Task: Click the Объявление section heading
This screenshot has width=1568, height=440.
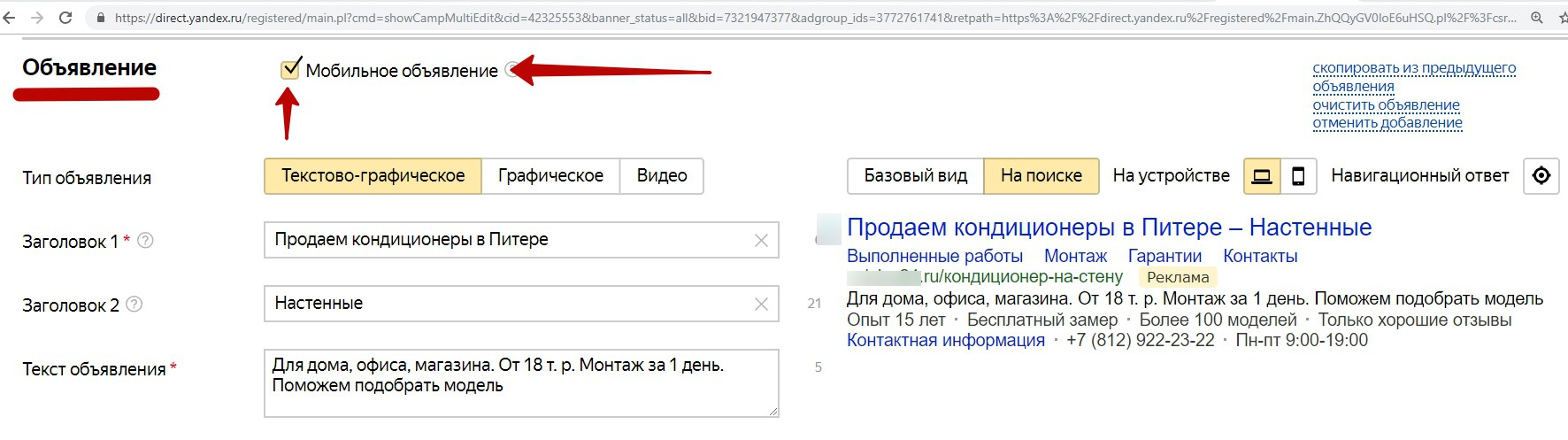Action: point(89,67)
